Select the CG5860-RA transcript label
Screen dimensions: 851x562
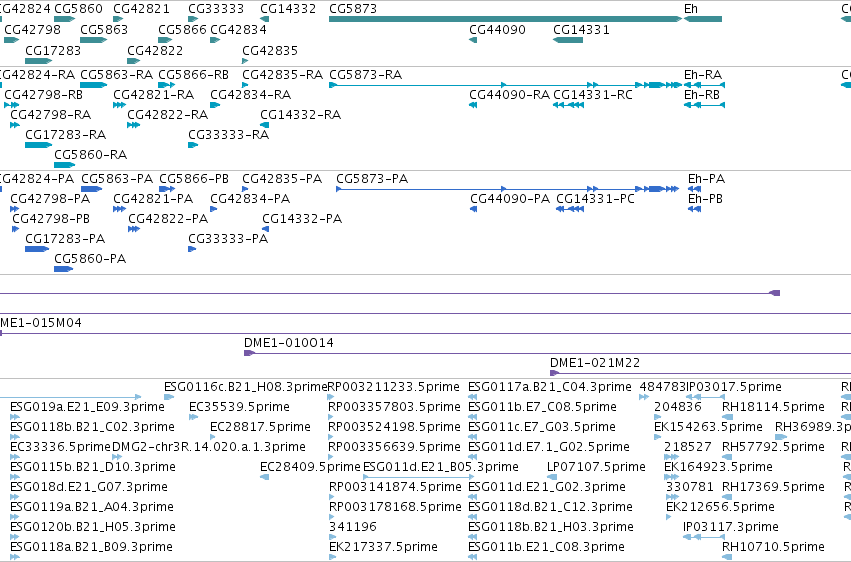[x=91, y=155]
